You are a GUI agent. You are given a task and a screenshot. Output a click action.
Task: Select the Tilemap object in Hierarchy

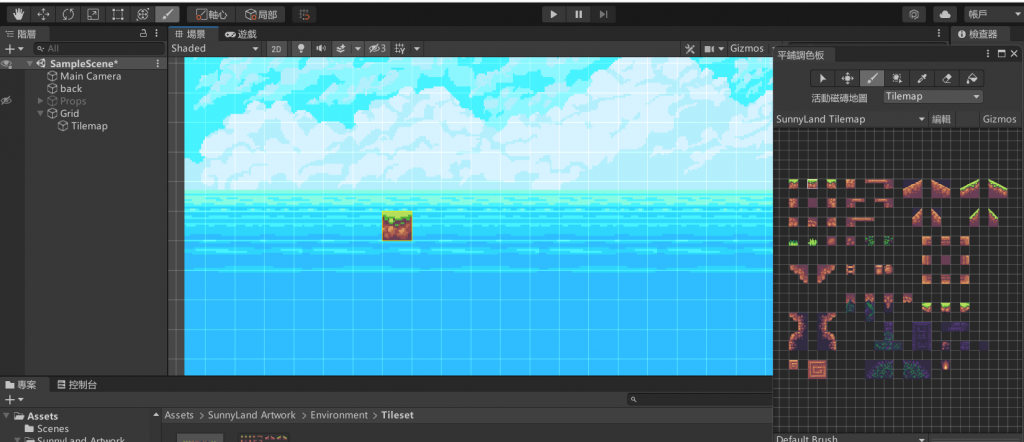89,126
